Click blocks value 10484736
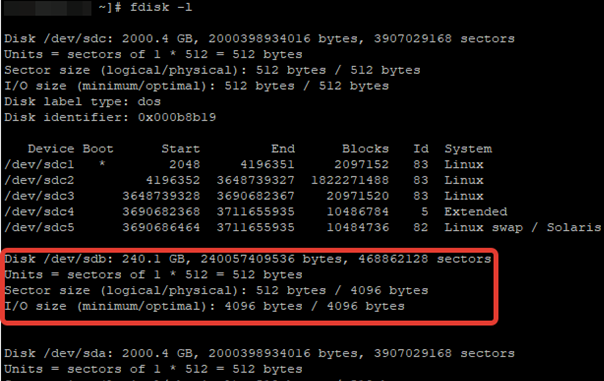The image size is (604, 381). point(357,228)
